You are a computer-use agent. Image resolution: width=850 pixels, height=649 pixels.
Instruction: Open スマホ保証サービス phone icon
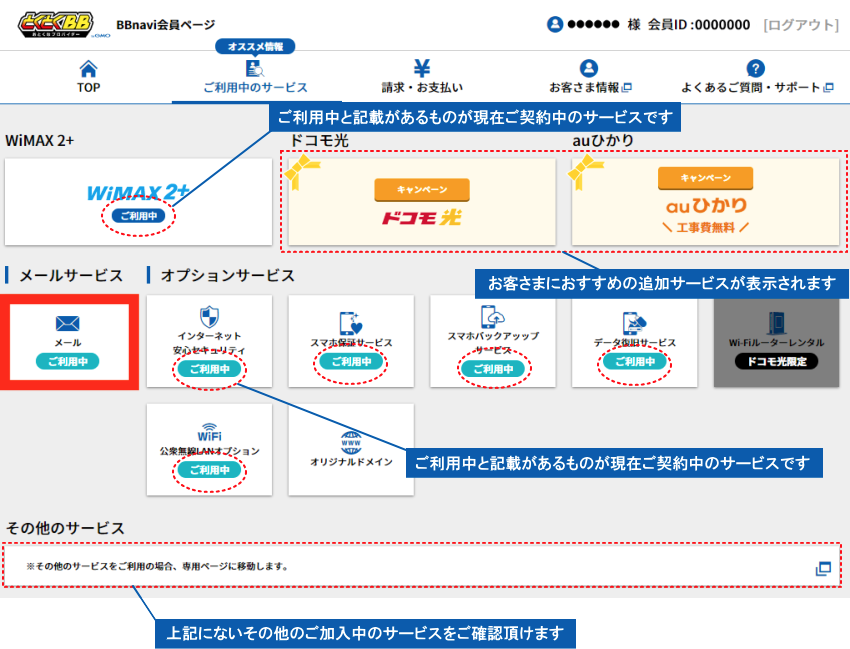(x=351, y=323)
